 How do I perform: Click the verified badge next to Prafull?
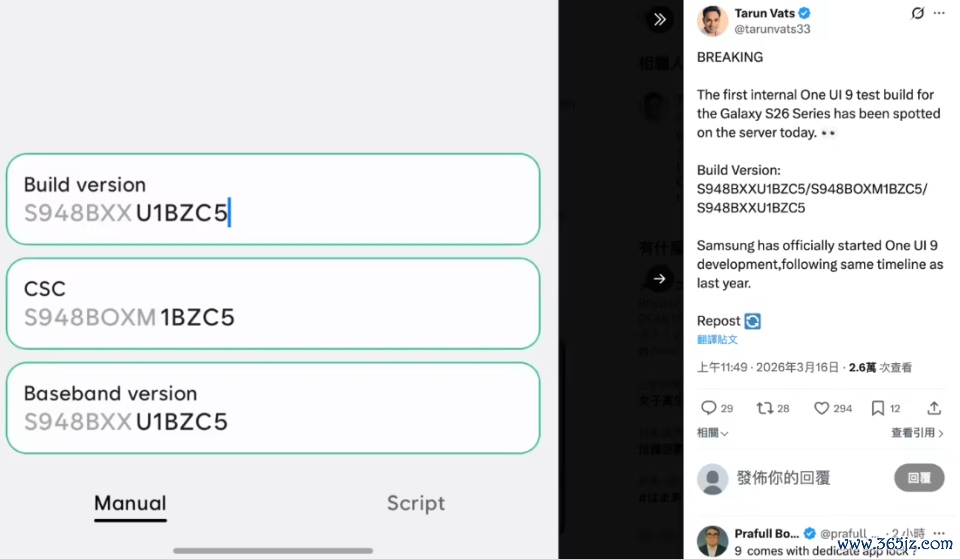point(809,533)
